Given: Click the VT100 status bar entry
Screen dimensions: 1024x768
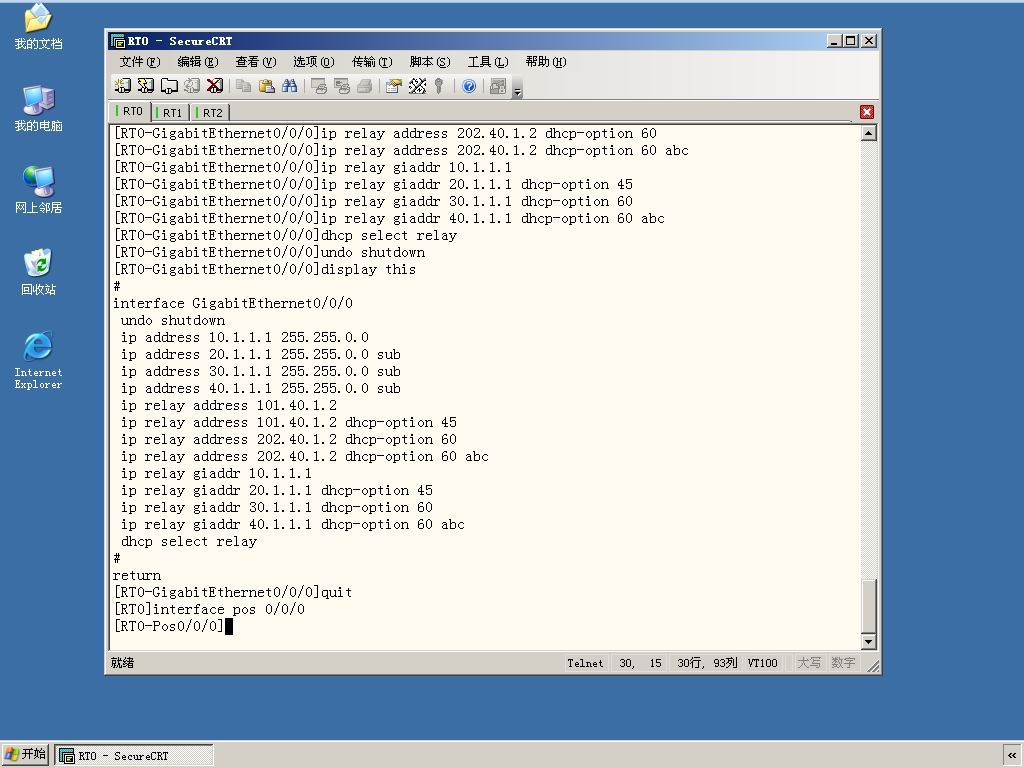Looking at the screenshot, I should [762, 664].
